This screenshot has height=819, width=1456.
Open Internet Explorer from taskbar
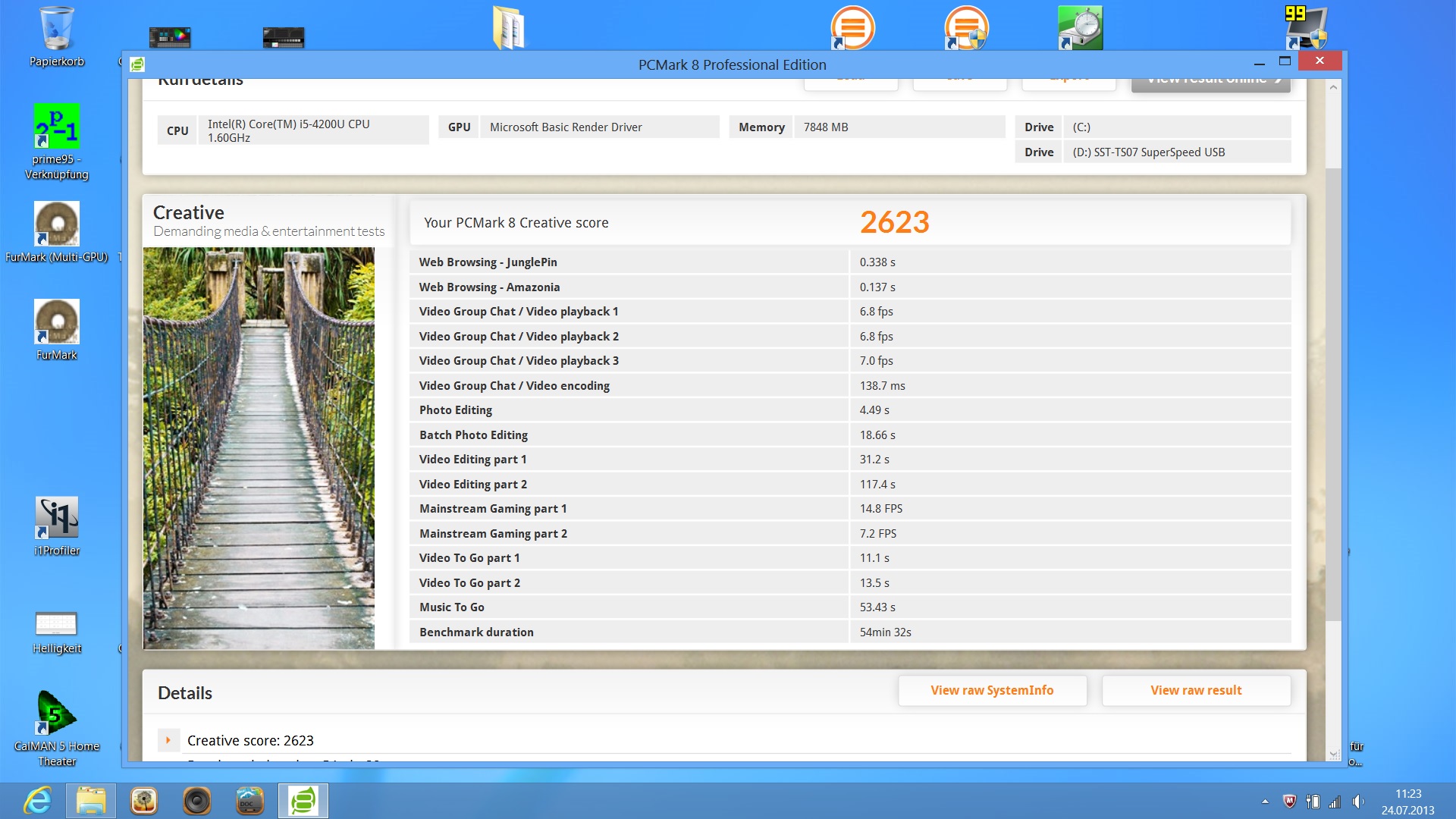(37, 801)
